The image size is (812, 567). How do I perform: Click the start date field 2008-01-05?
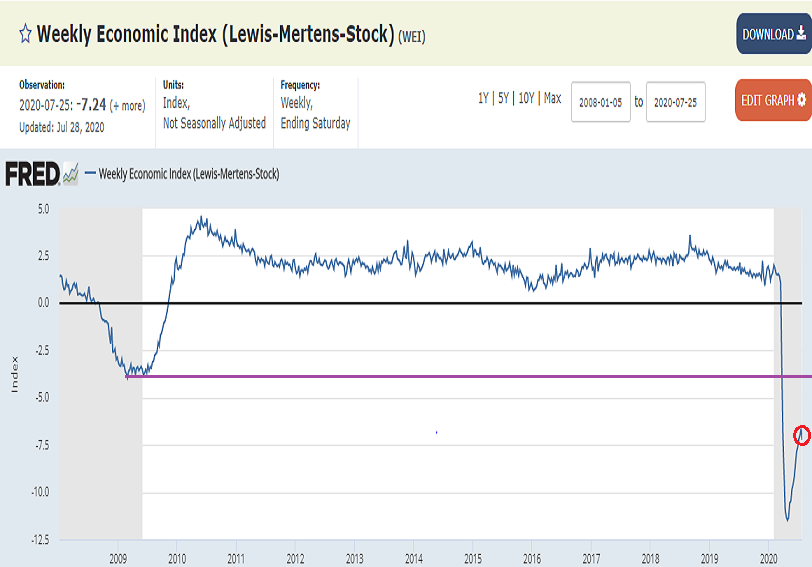(x=601, y=102)
